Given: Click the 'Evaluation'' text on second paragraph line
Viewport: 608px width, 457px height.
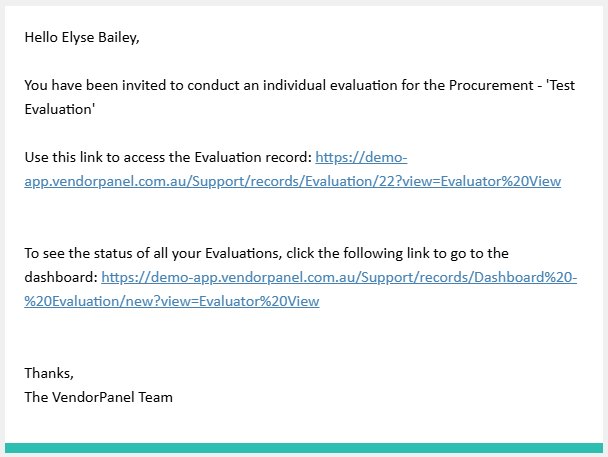Looking at the screenshot, I should tap(60, 110).
